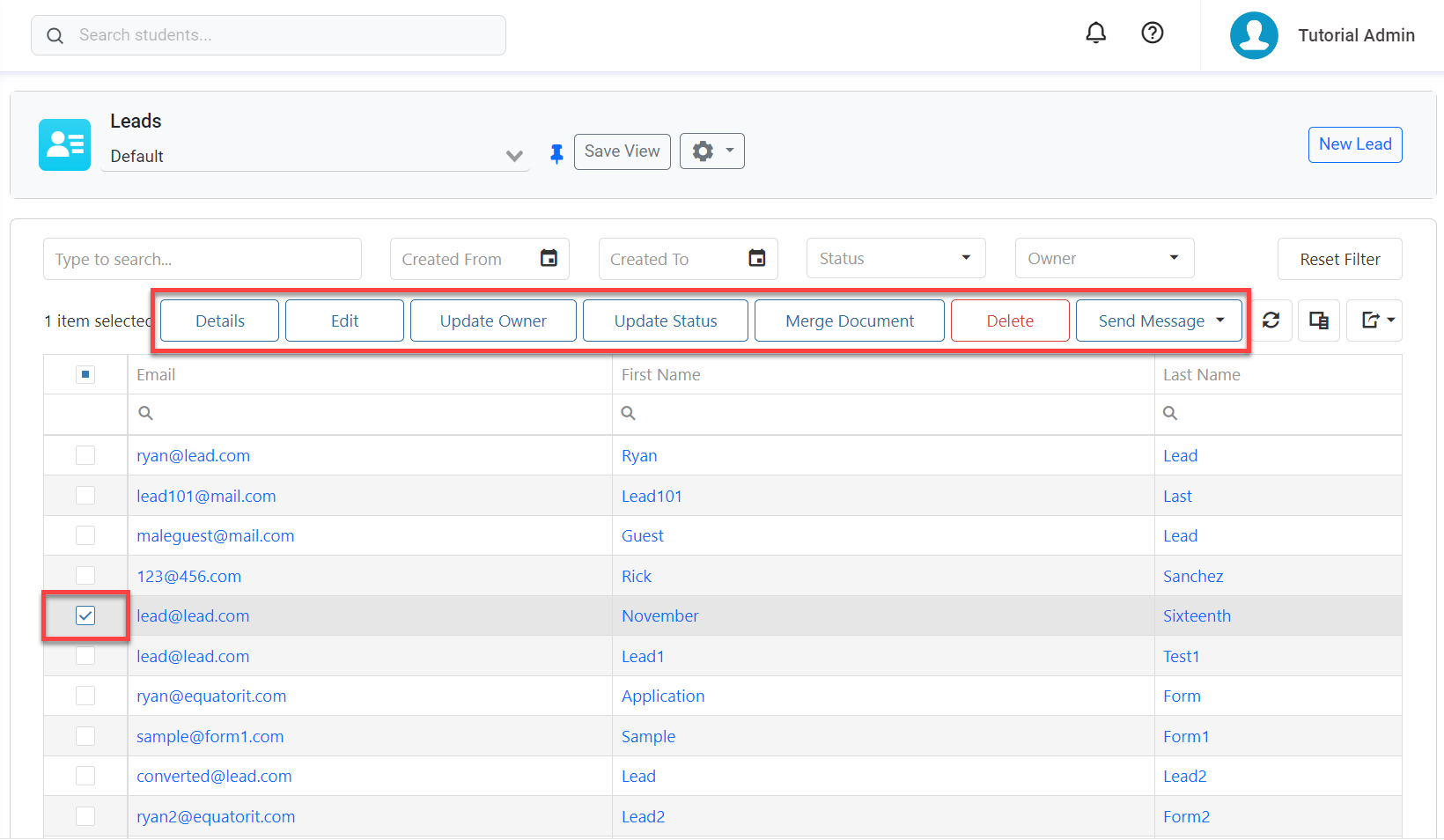
Task: Click Update Status
Action: point(666,321)
